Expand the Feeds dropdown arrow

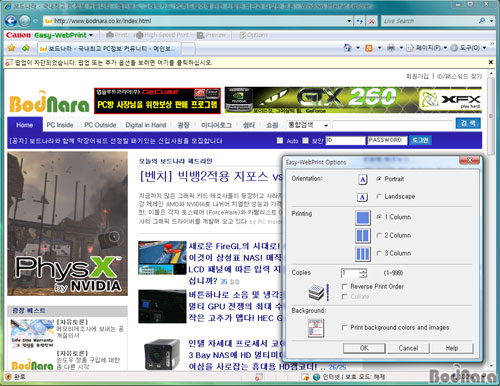pos(379,48)
